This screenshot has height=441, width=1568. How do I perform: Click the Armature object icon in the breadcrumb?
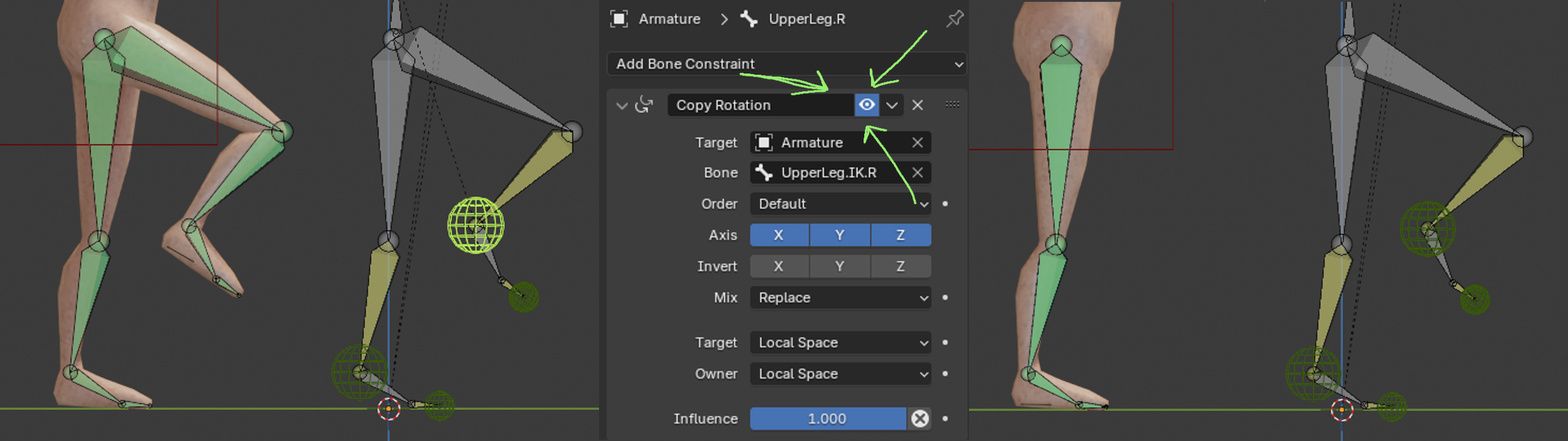[x=619, y=19]
